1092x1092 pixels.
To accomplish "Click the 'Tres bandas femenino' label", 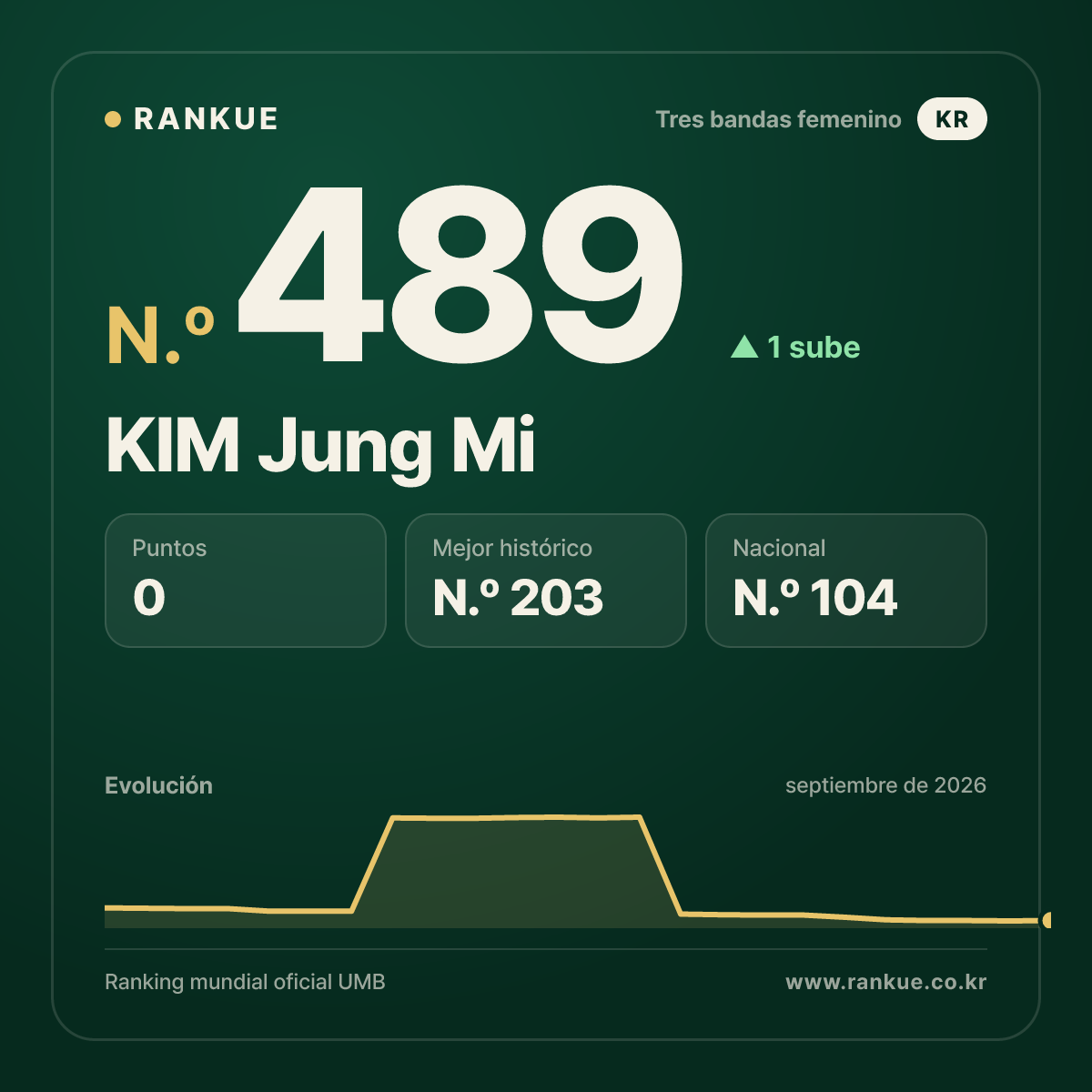I will (778, 119).
